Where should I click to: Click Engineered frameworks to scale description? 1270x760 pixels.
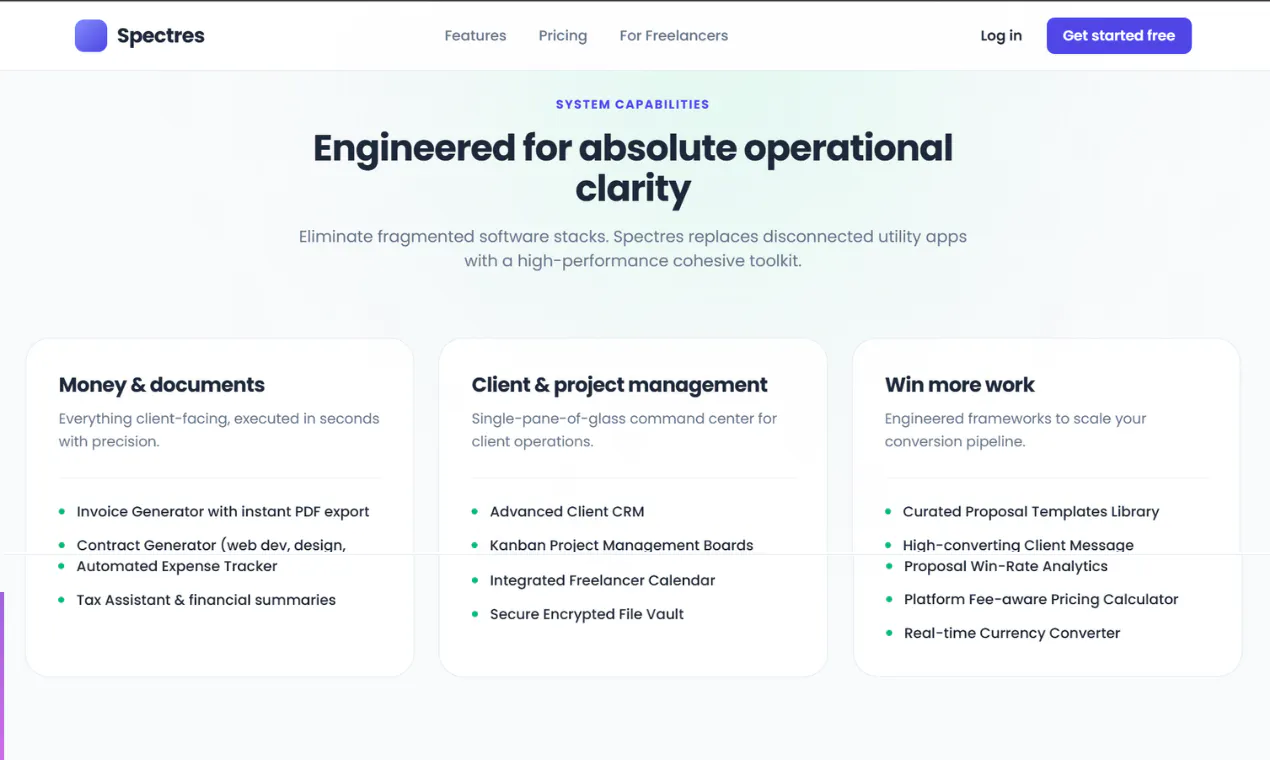pyautogui.click(x=1015, y=430)
